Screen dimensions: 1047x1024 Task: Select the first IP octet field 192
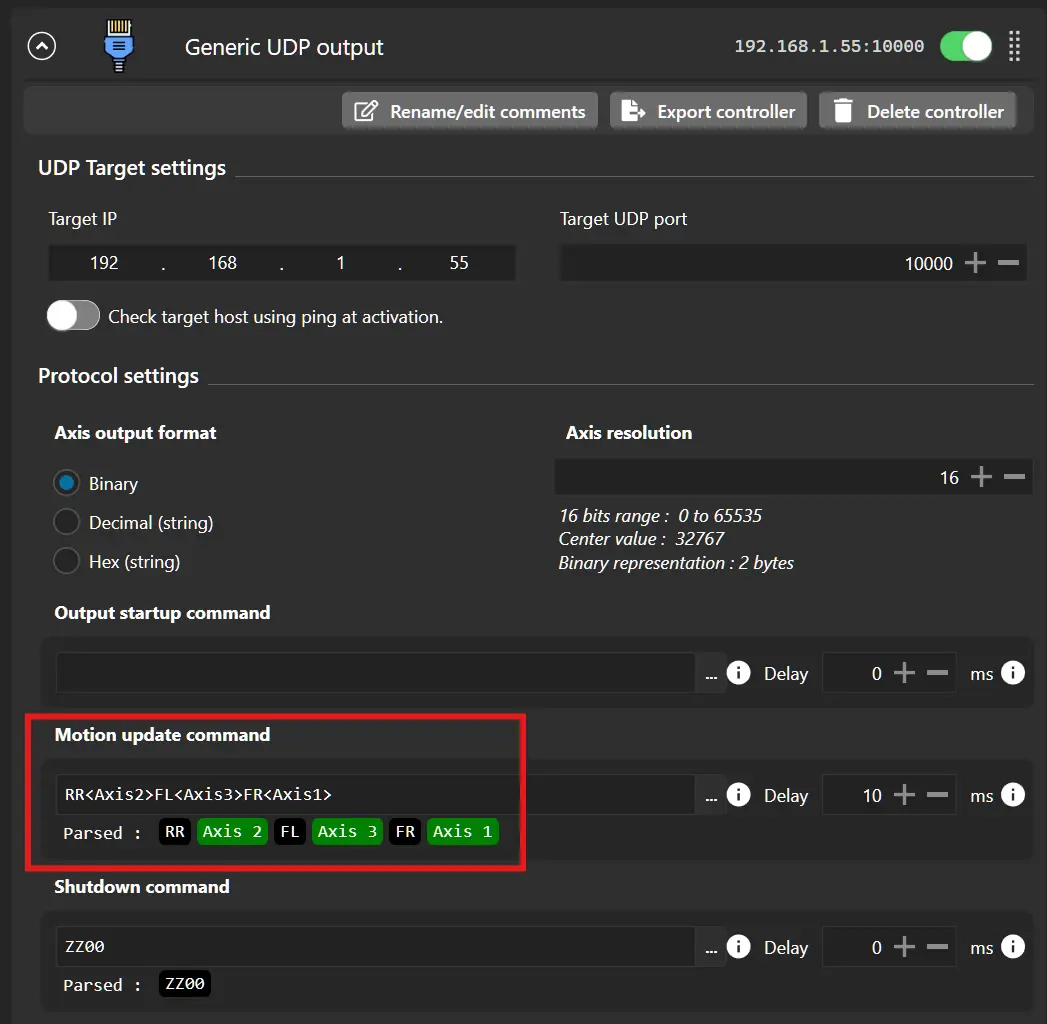click(104, 263)
